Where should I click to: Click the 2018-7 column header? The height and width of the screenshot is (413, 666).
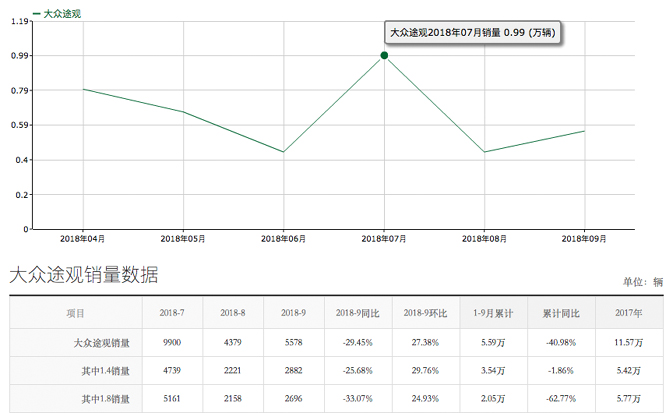[172, 313]
